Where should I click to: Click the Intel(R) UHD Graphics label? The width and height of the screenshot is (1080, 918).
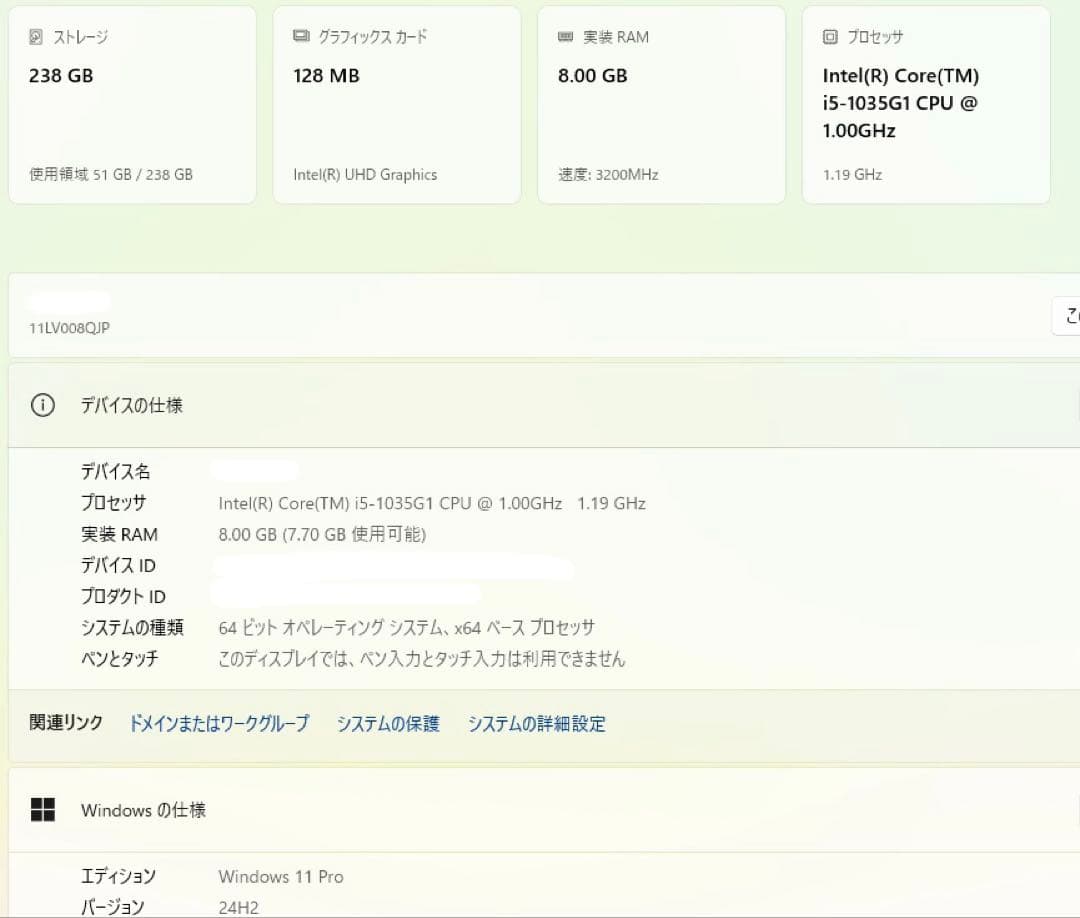click(x=365, y=174)
